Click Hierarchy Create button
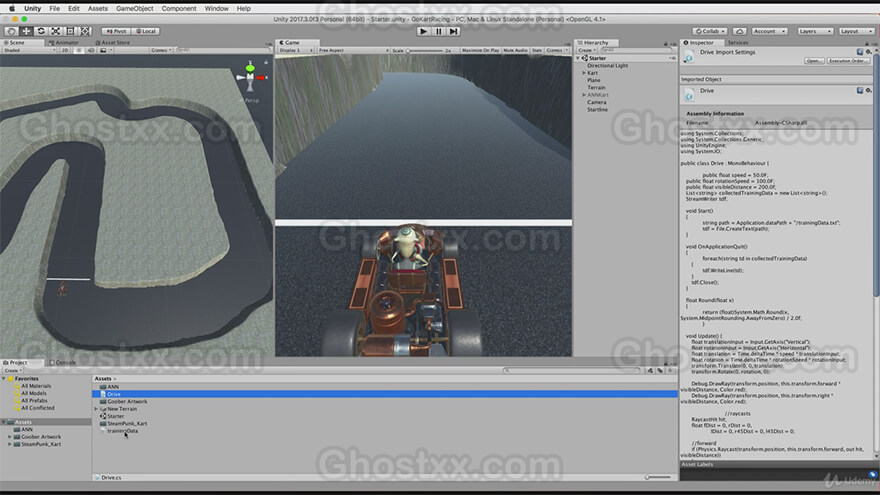The width and height of the screenshot is (880, 495). 586,51
